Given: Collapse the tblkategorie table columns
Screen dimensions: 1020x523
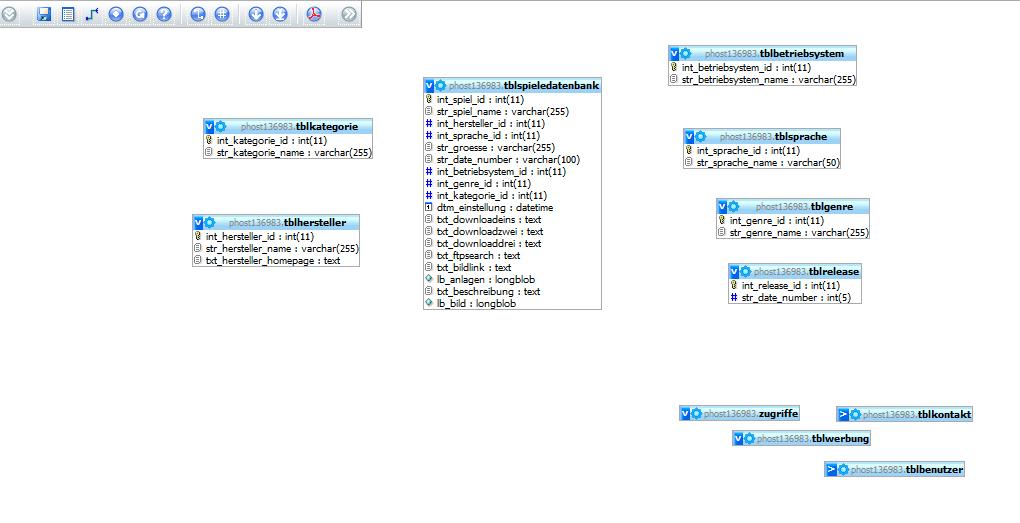Looking at the screenshot, I should [x=210, y=127].
